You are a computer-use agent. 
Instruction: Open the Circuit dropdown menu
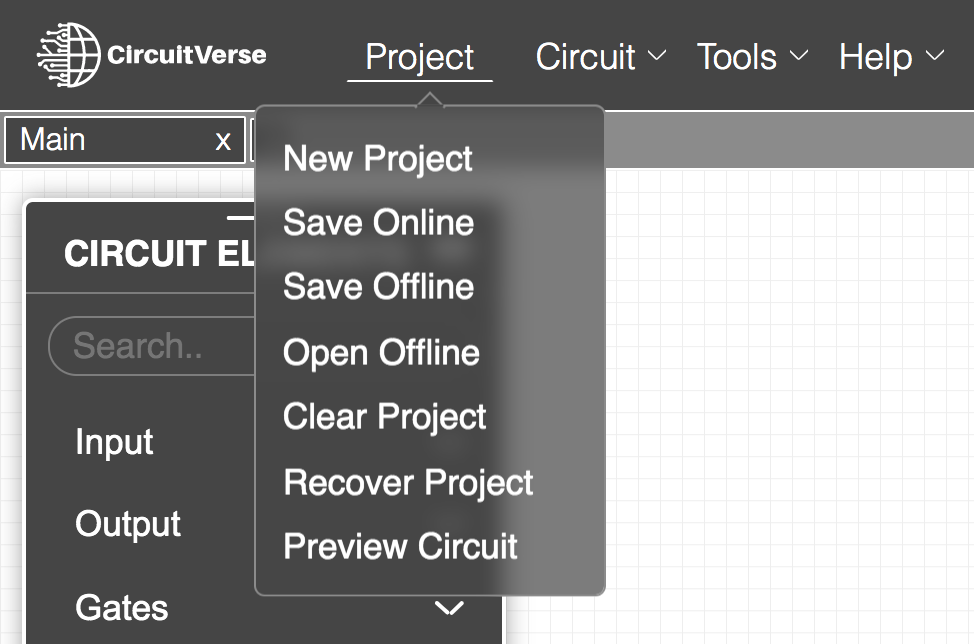tap(600, 57)
